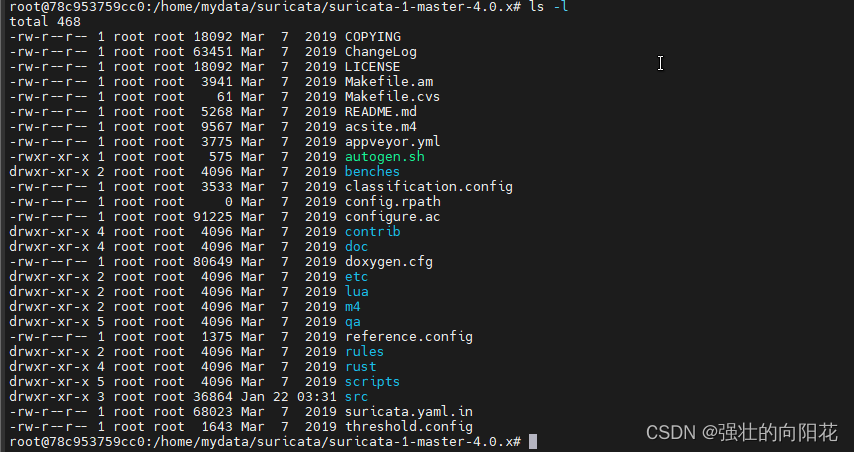This screenshot has width=854, height=452.
Task: Select the 575 size of autogen.sh
Action: click(x=221, y=157)
